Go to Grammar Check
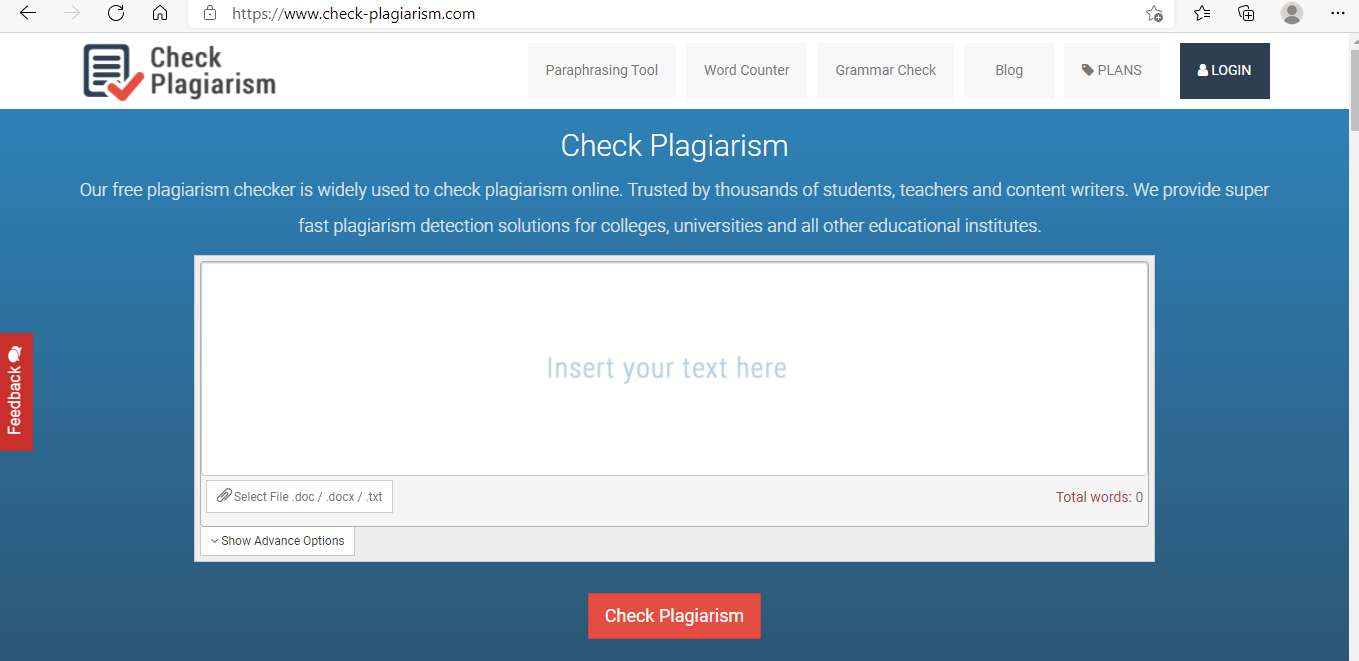The image size is (1359, 661). (885, 71)
